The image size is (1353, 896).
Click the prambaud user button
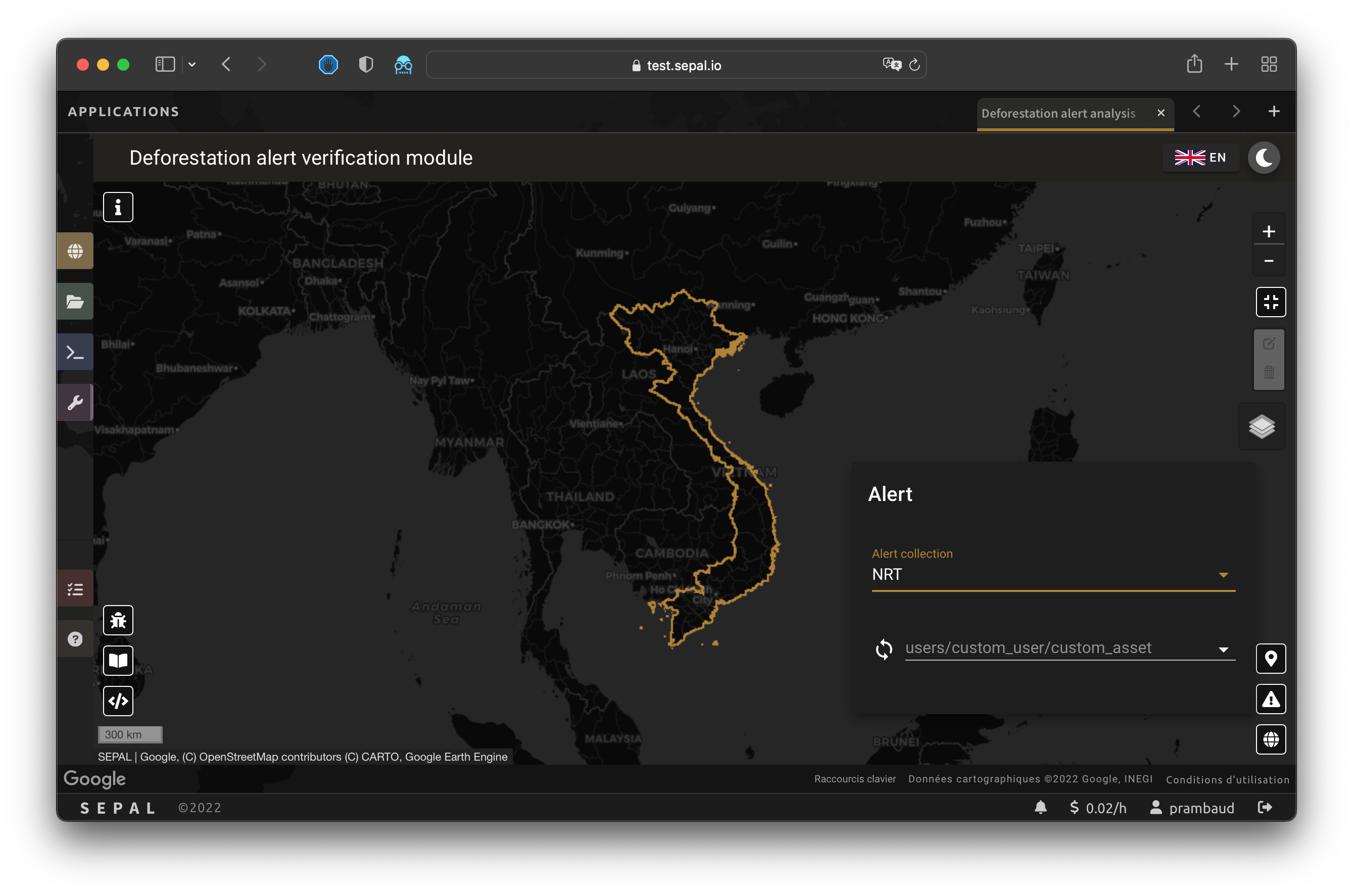(x=1192, y=808)
